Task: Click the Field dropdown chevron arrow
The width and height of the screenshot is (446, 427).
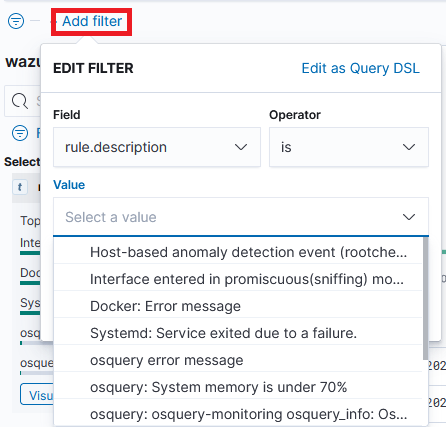Action: 241,147
